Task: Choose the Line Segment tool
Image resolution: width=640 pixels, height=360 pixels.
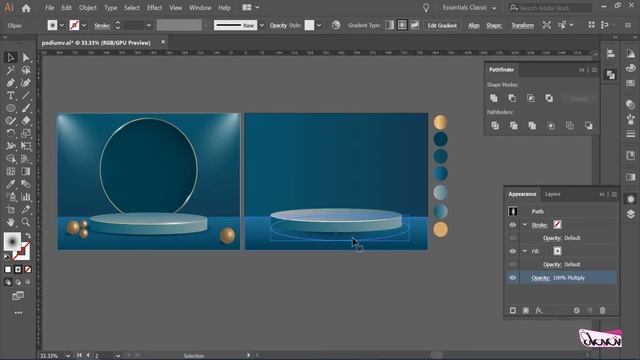Action: tap(26, 96)
